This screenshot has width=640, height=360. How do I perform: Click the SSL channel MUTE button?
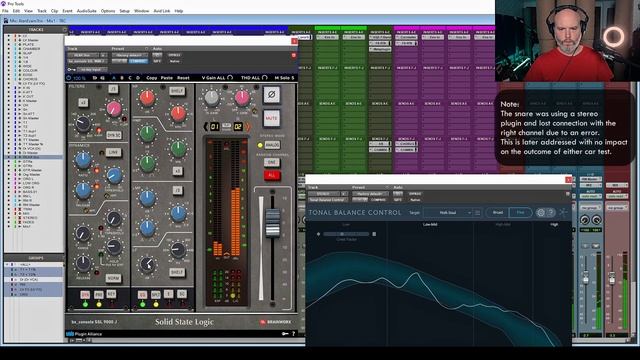271,118
